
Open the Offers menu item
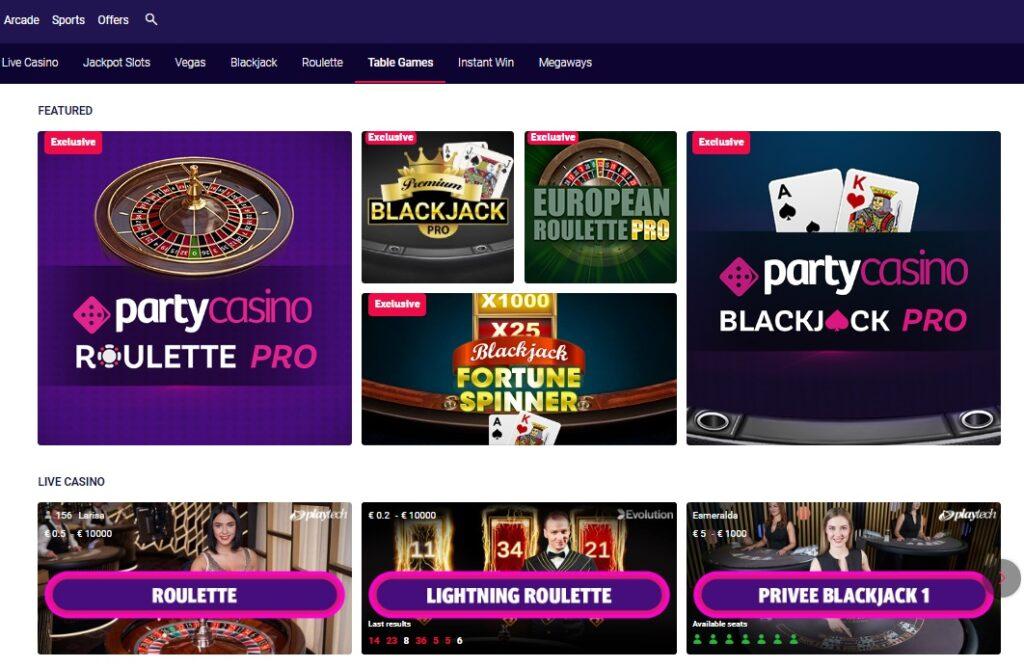[x=113, y=20]
